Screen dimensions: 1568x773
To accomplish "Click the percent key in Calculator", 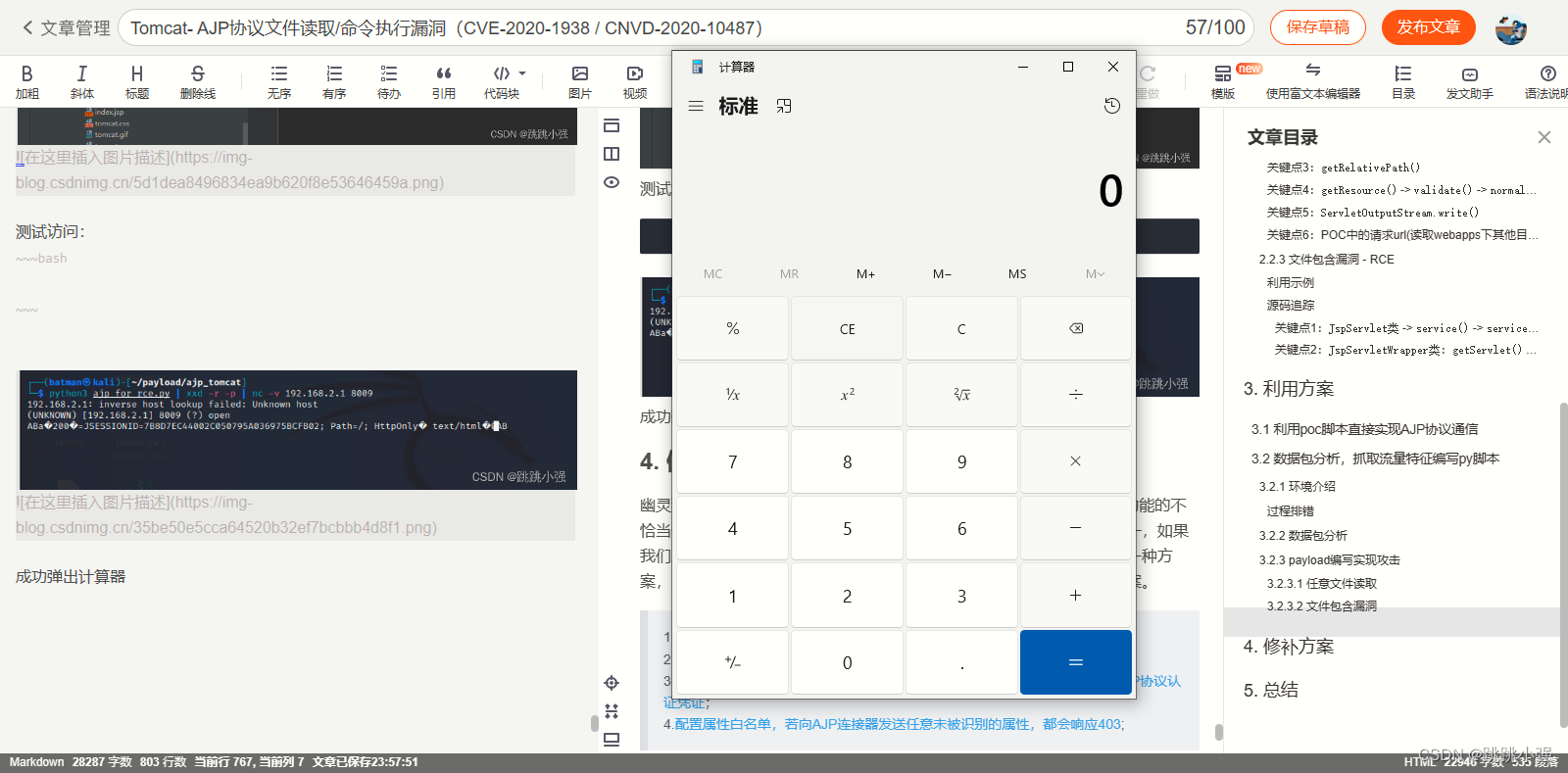I will (x=732, y=328).
